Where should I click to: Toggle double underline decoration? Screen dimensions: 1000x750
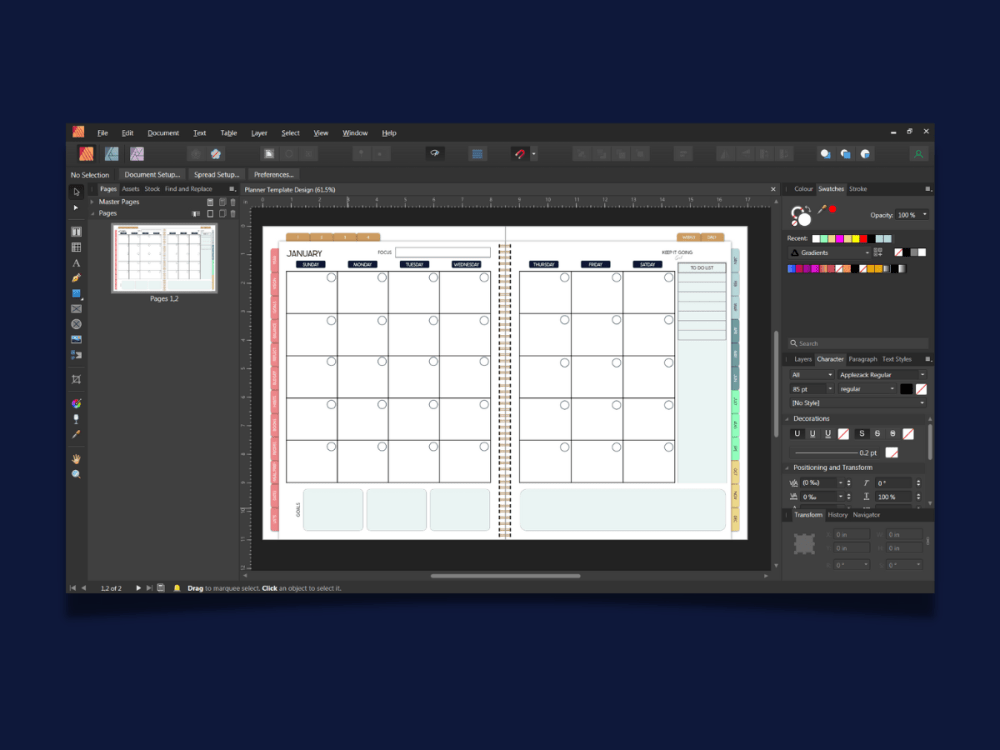828,434
